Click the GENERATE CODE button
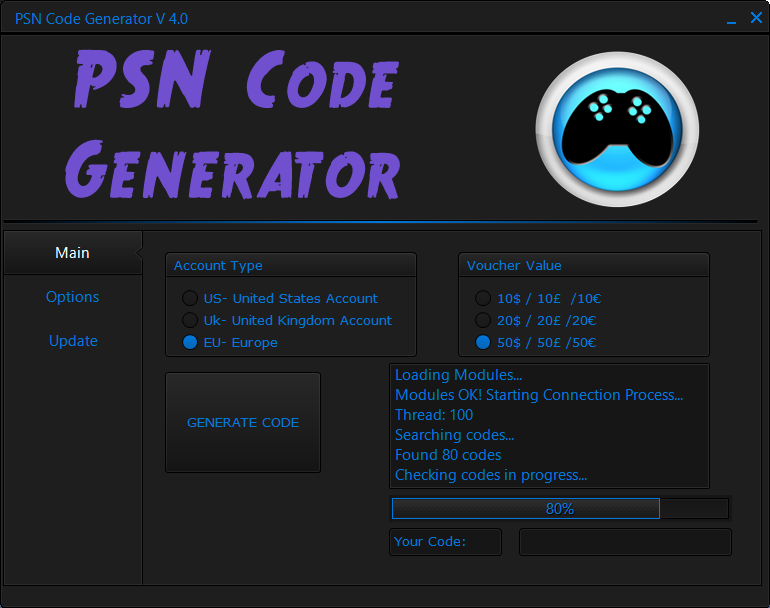Image resolution: width=770 pixels, height=608 pixels. pyautogui.click(x=243, y=422)
